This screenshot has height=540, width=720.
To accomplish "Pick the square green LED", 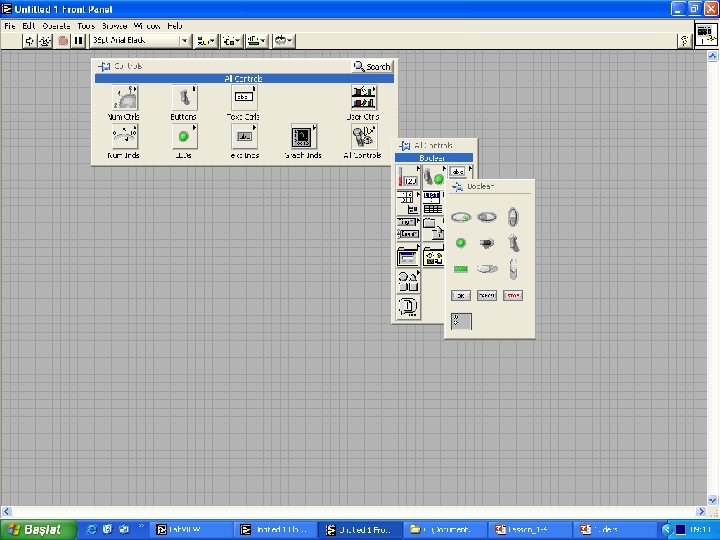I will (461, 269).
